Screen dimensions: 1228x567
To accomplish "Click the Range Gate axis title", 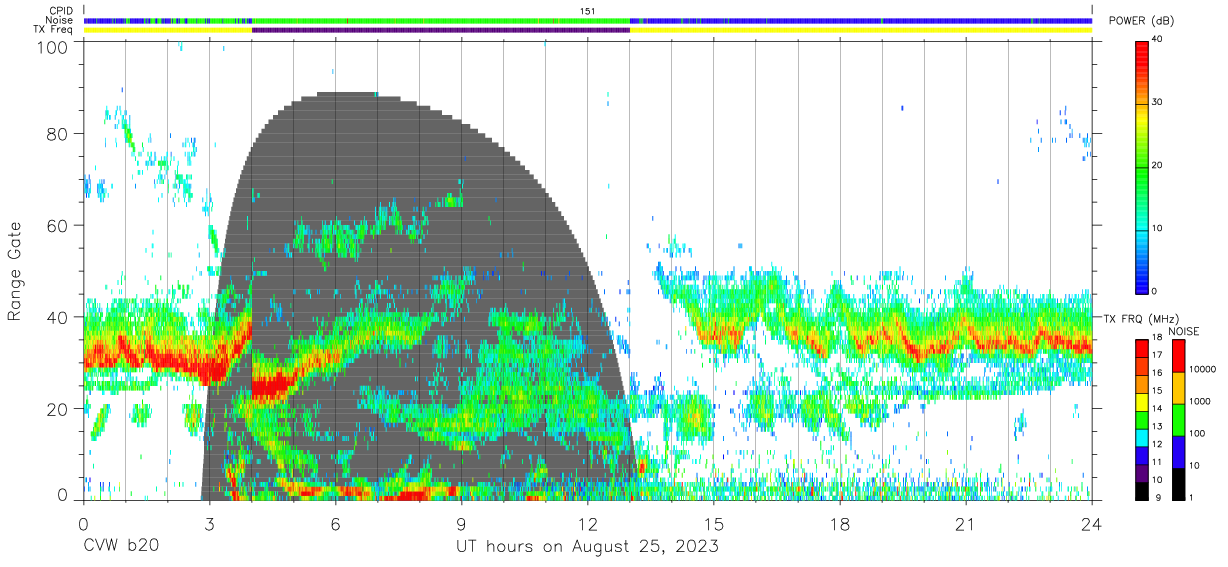I will pyautogui.click(x=16, y=272).
